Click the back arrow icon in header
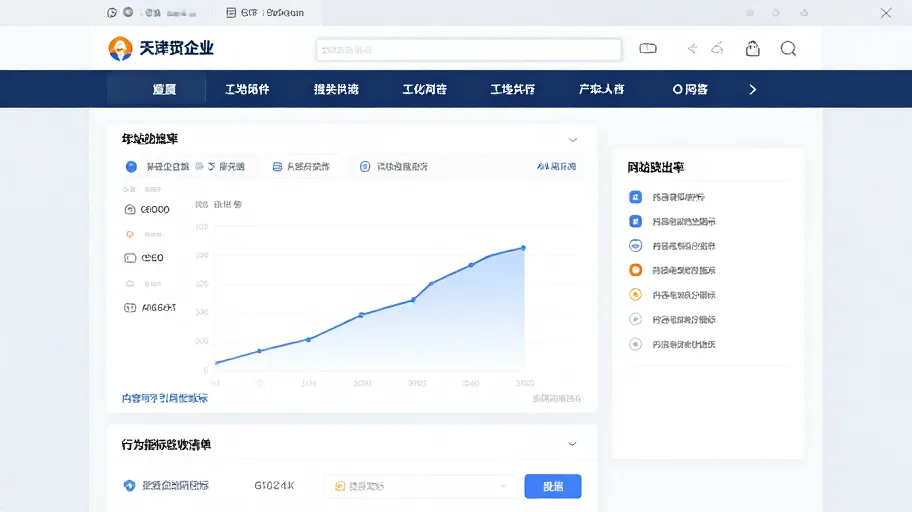Image resolution: width=912 pixels, height=512 pixels. tap(692, 48)
